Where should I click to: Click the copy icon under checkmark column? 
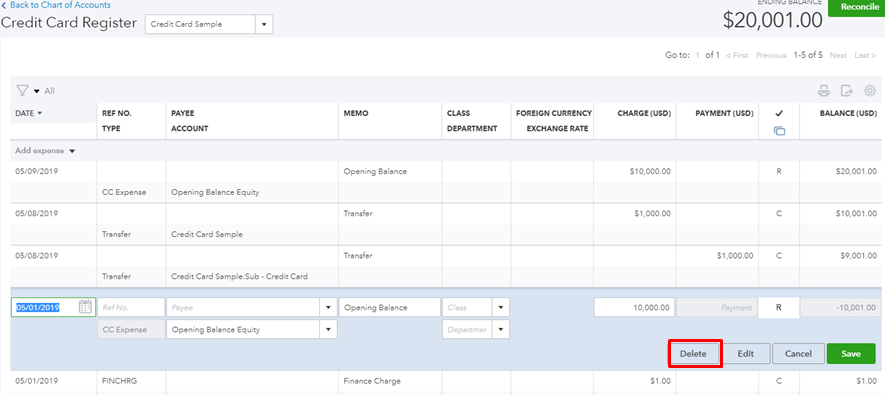pyautogui.click(x=779, y=131)
